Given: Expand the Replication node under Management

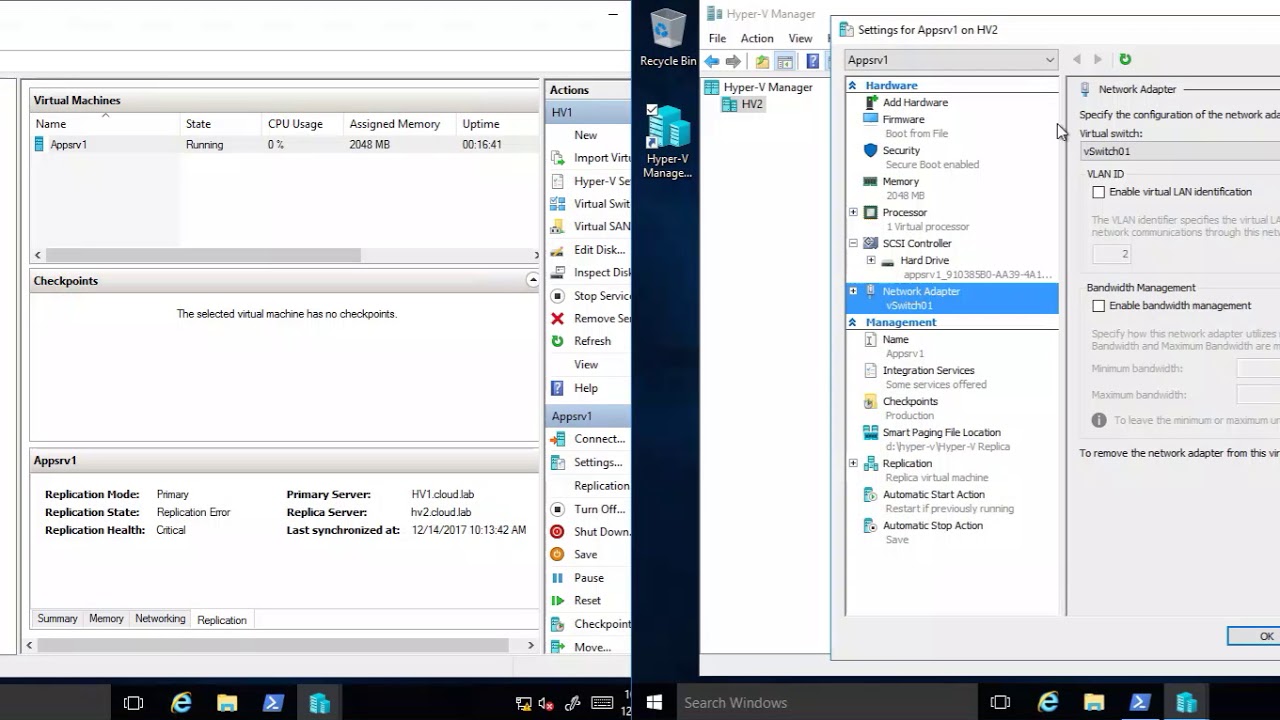Looking at the screenshot, I should coord(853,464).
